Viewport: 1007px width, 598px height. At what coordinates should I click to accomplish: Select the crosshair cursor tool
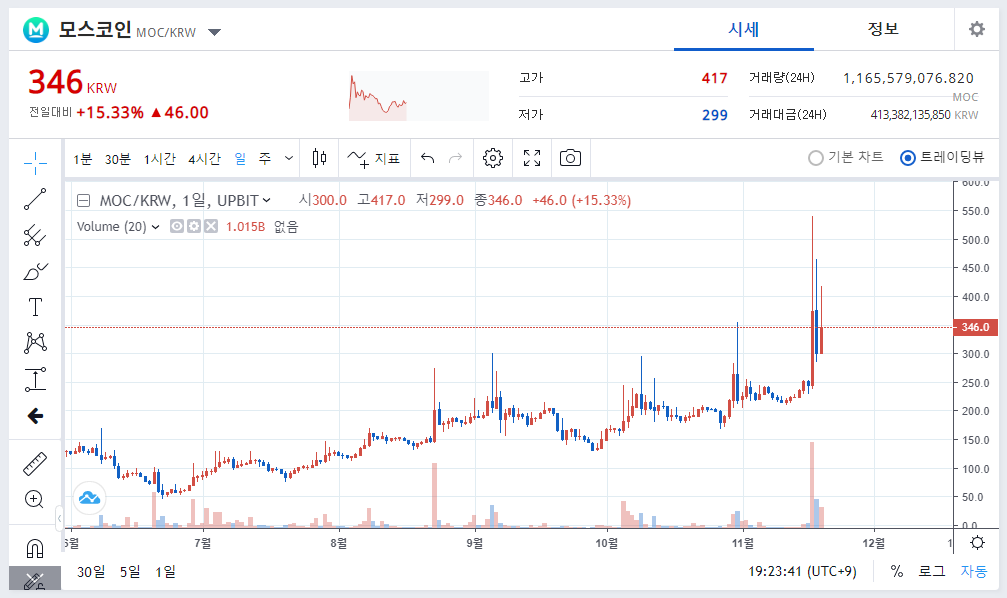tap(35, 163)
